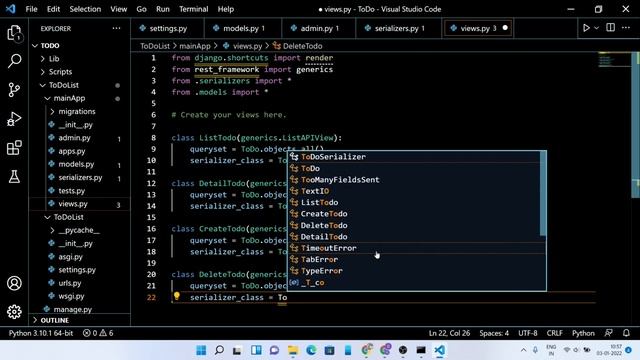Screen dimensions: 640x360
Task: Expand the Lib folder
Action: 53,59
